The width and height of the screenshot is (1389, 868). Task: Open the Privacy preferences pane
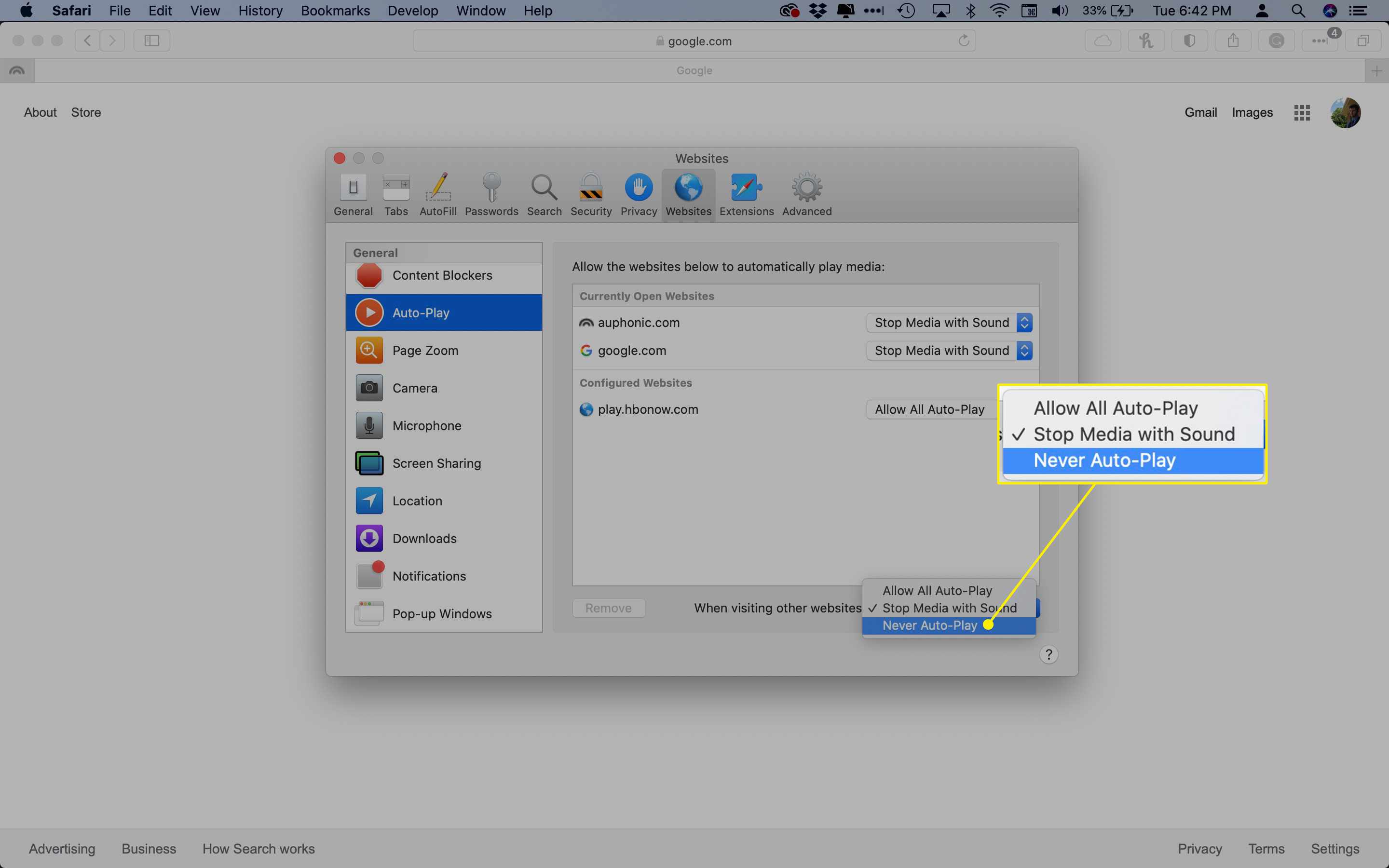(638, 195)
